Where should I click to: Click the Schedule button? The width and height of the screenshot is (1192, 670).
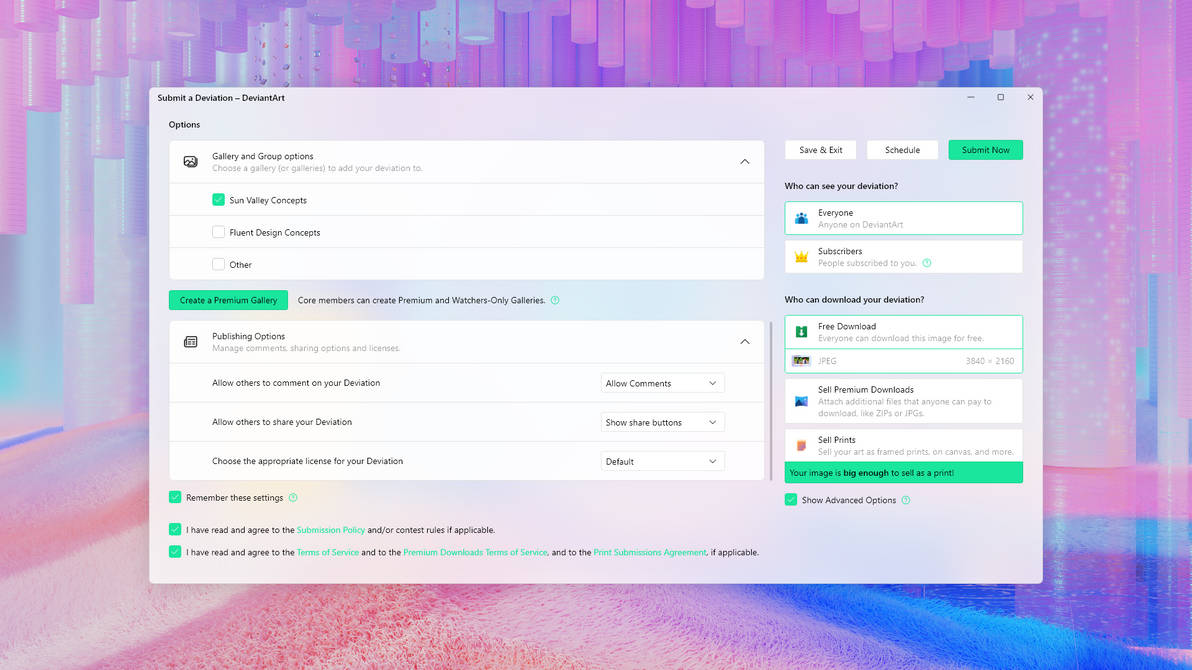(902, 150)
